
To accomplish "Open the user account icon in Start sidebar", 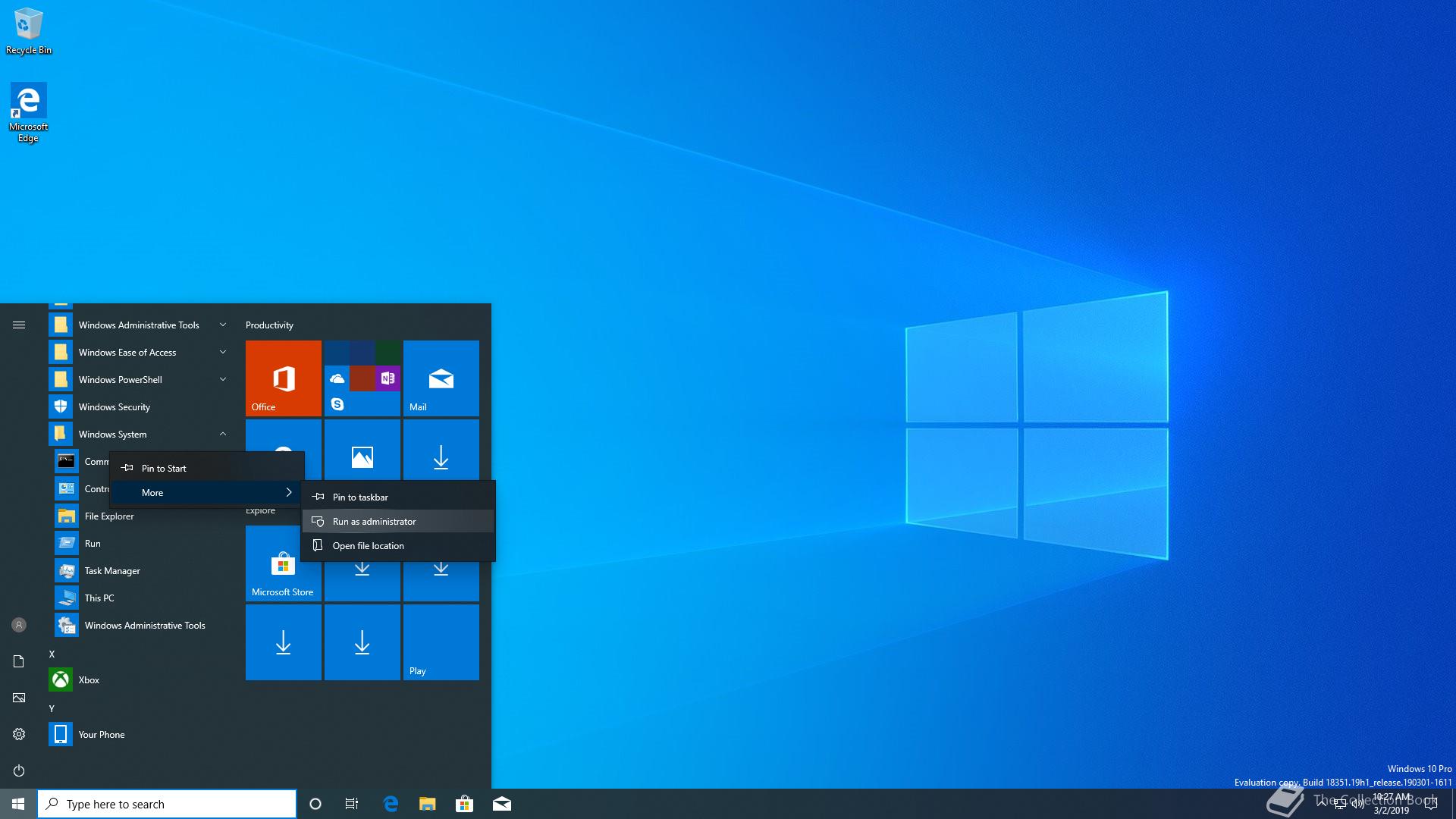I will click(19, 625).
